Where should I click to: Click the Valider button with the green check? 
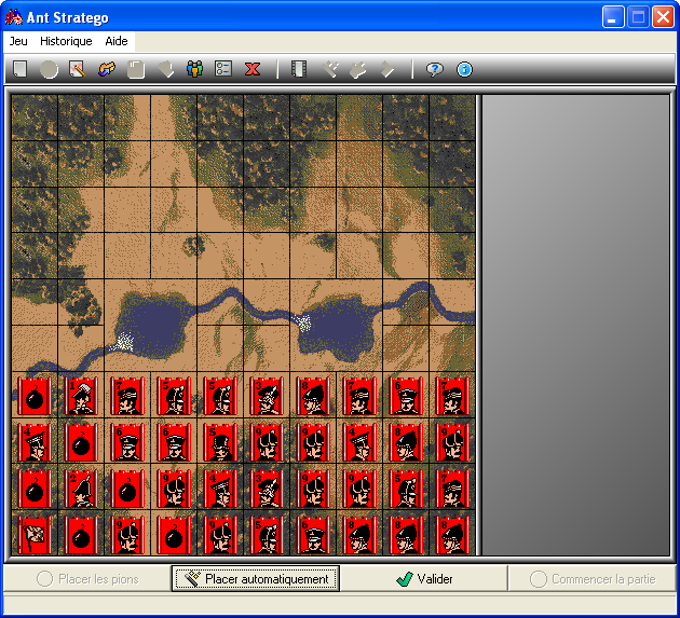click(x=424, y=579)
